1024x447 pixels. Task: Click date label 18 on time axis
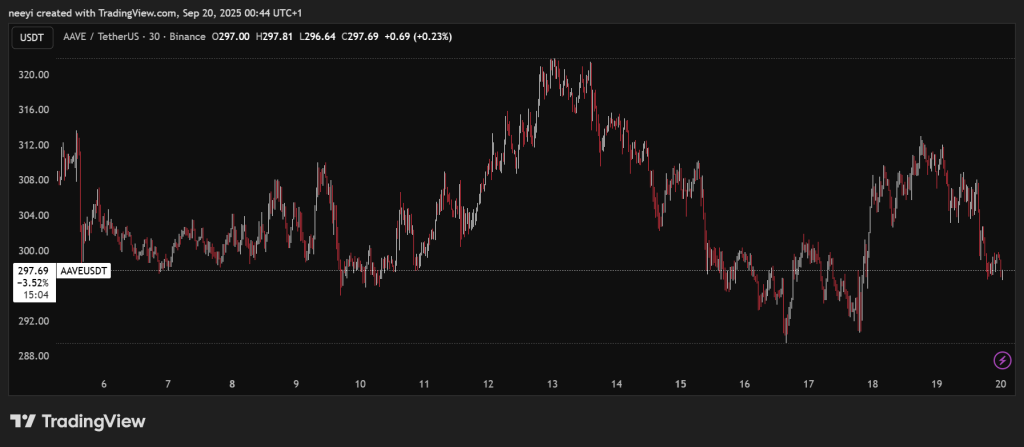coord(872,385)
